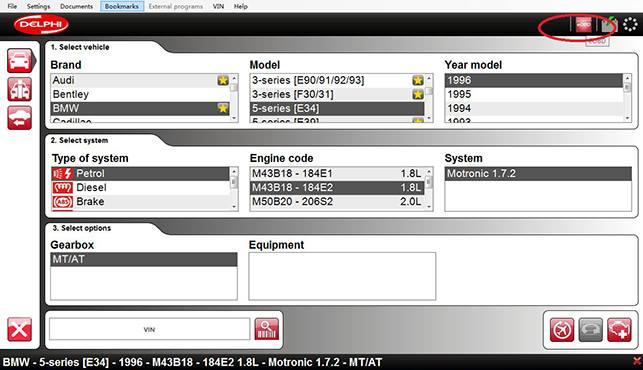Select engine code M50B20 - 206S2
Viewport: 643px width, 370px height.
(x=337, y=201)
